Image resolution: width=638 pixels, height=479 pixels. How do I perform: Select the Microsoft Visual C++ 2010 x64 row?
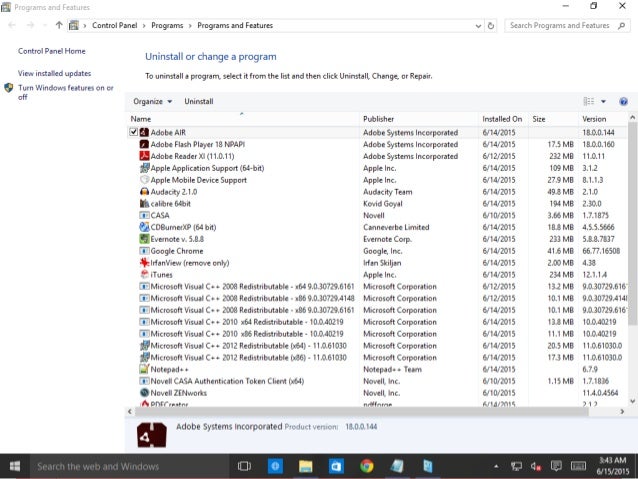[378, 322]
